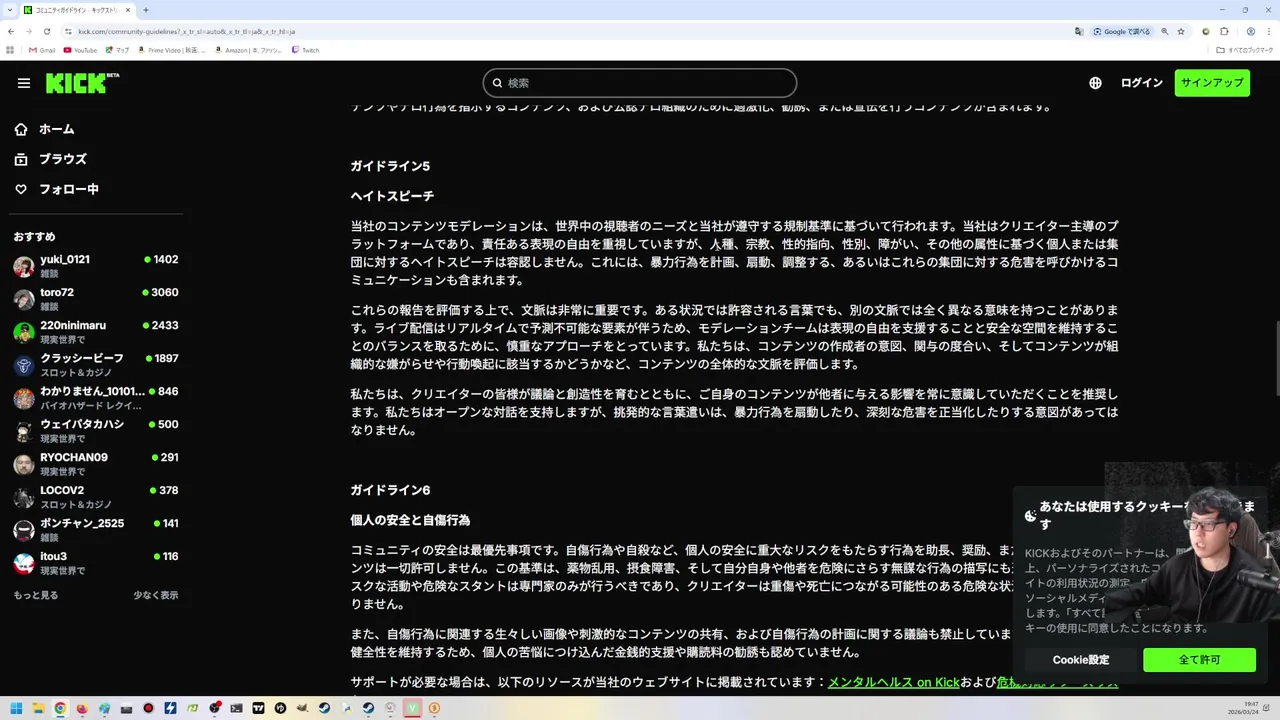Open the itou3 channel
The image size is (1280, 720).
click(96, 563)
